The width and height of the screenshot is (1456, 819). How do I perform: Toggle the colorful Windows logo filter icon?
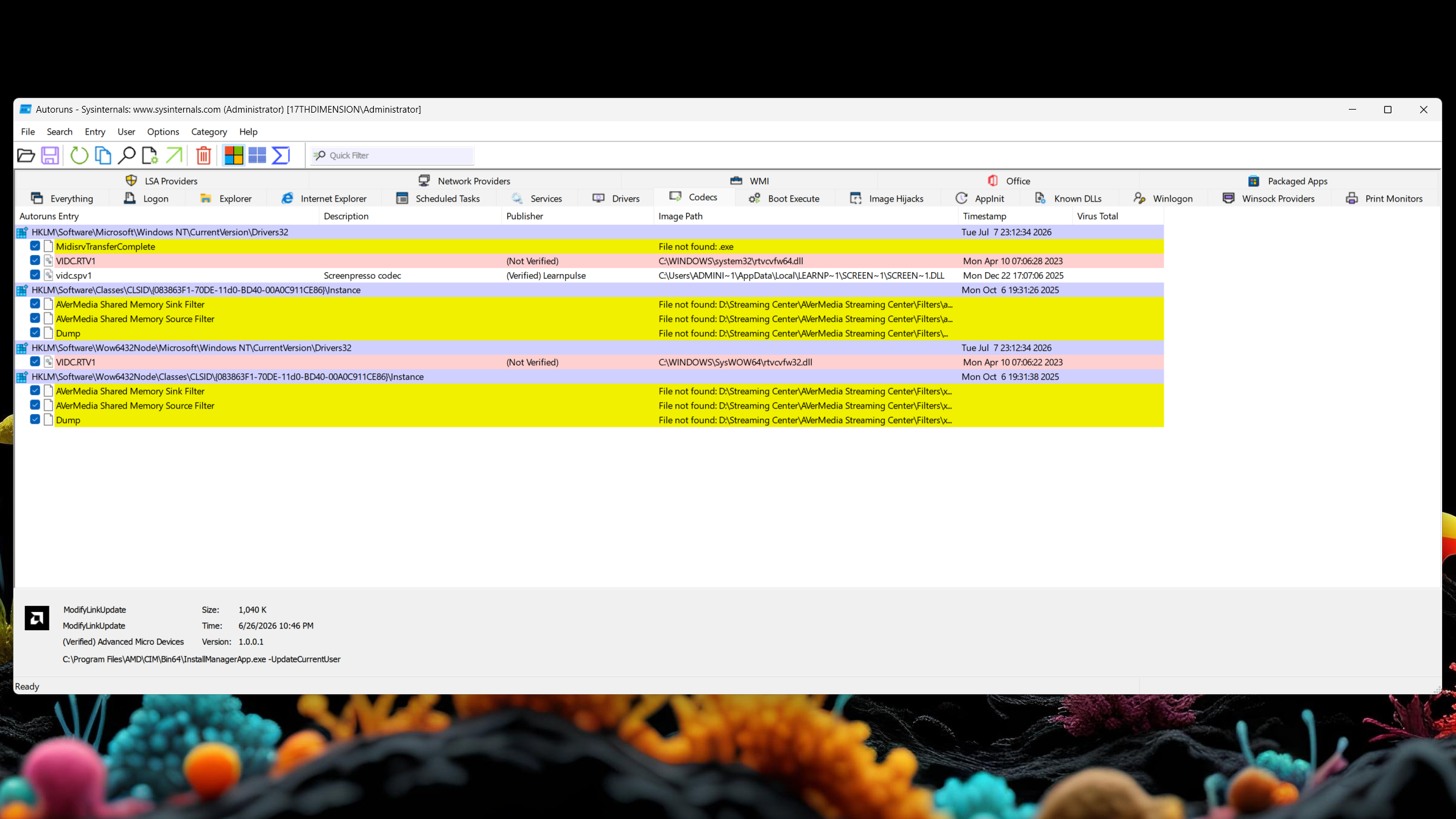tap(234, 156)
